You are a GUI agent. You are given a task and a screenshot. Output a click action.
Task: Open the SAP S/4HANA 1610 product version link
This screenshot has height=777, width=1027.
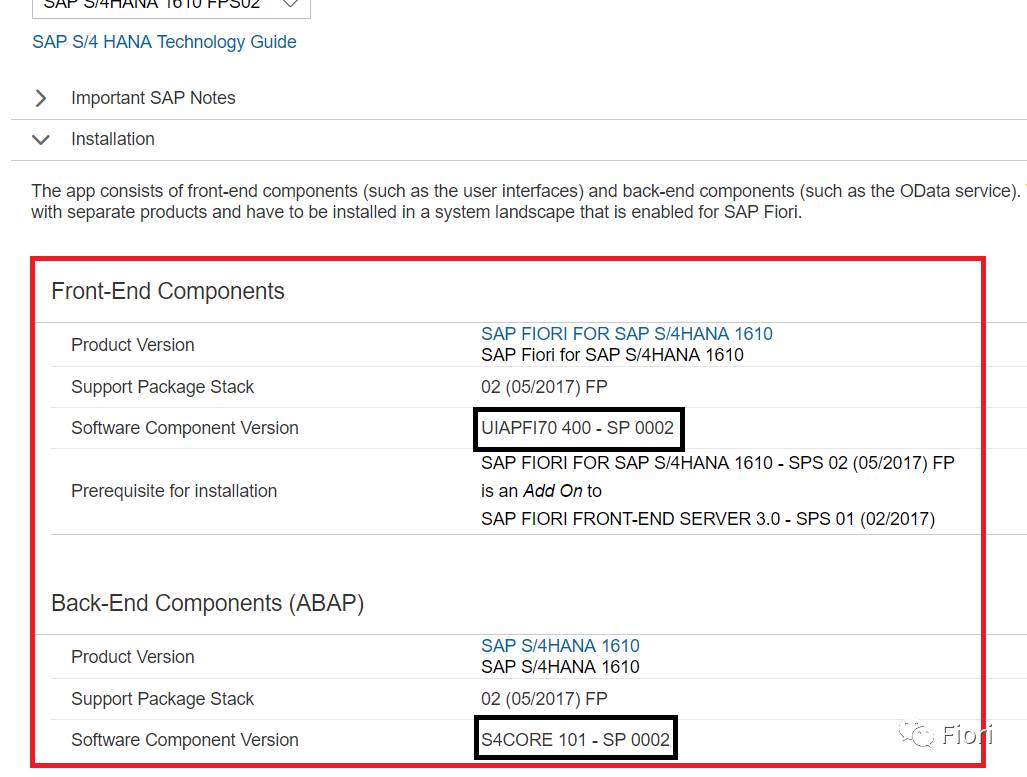coord(560,645)
